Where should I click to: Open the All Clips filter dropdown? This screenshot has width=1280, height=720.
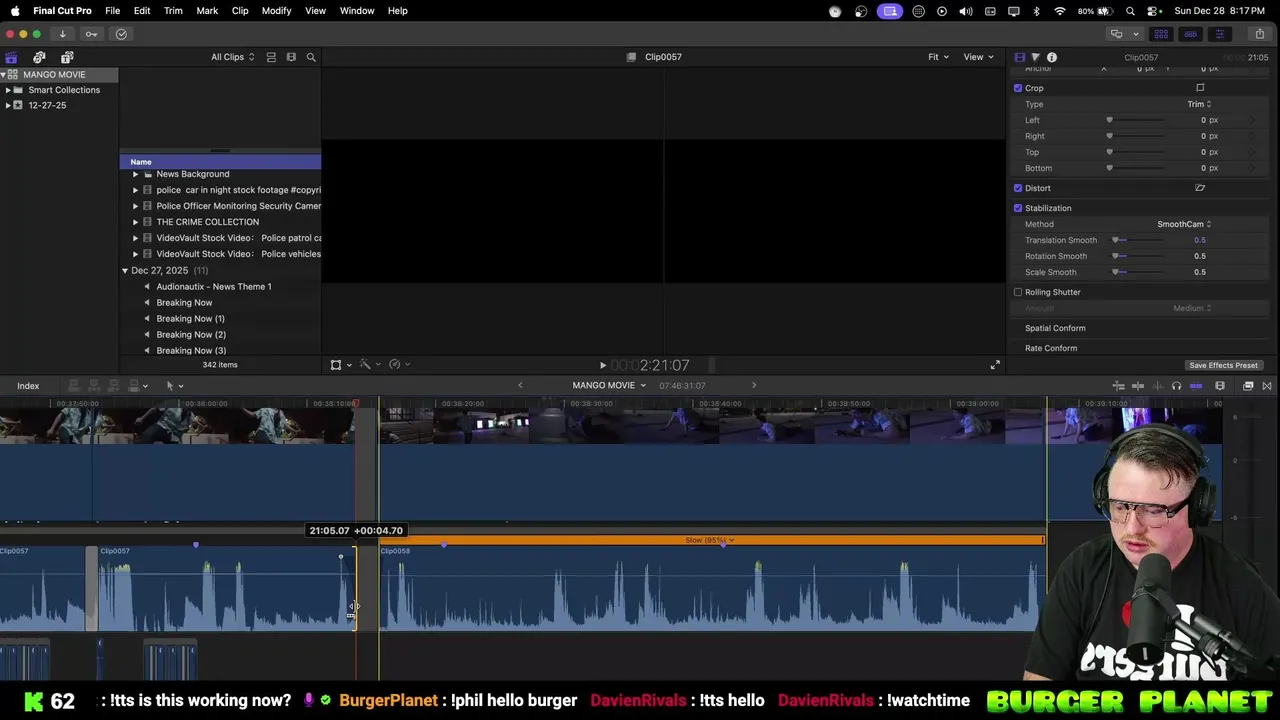tap(232, 57)
